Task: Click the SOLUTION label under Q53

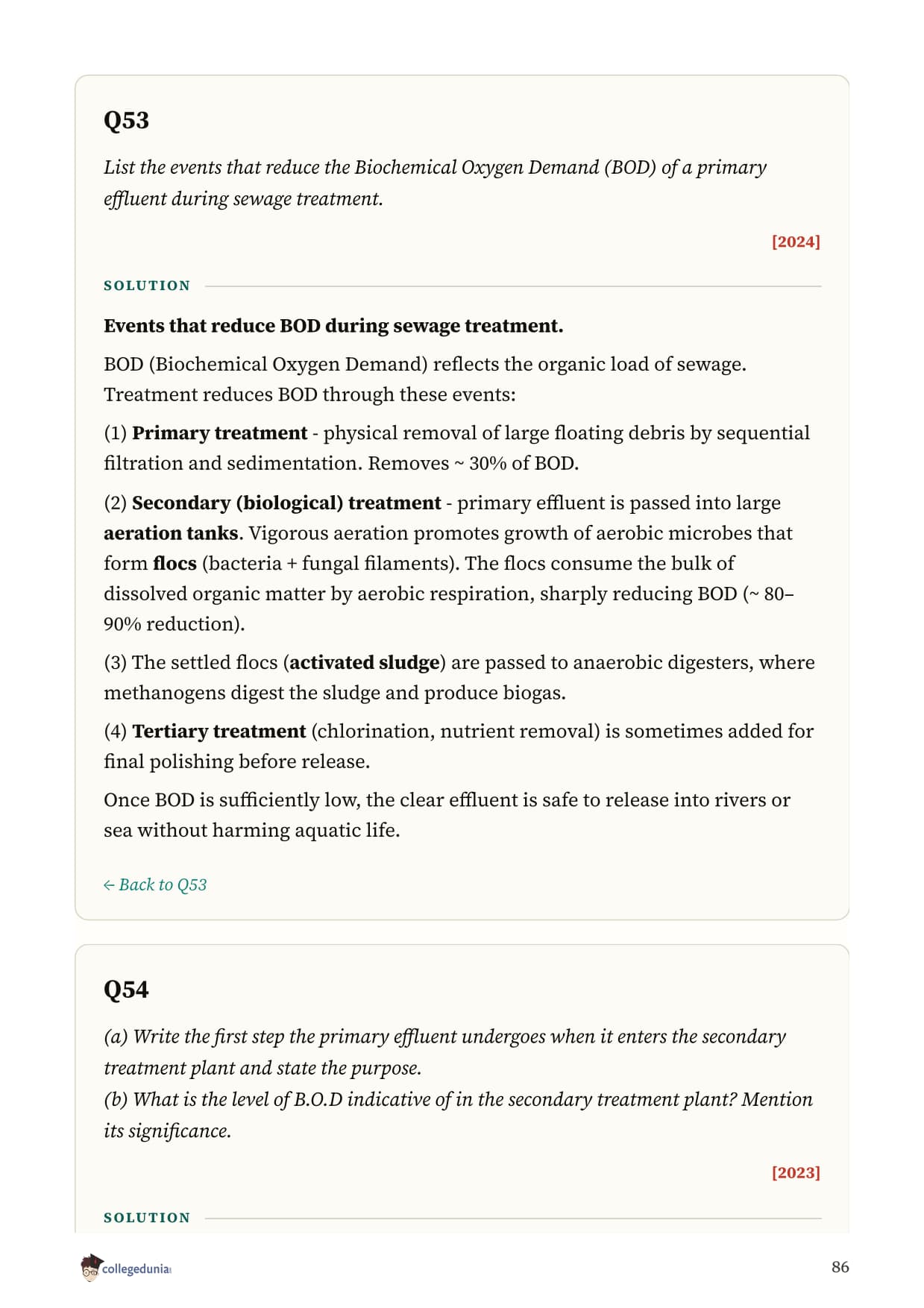Action: (x=147, y=286)
